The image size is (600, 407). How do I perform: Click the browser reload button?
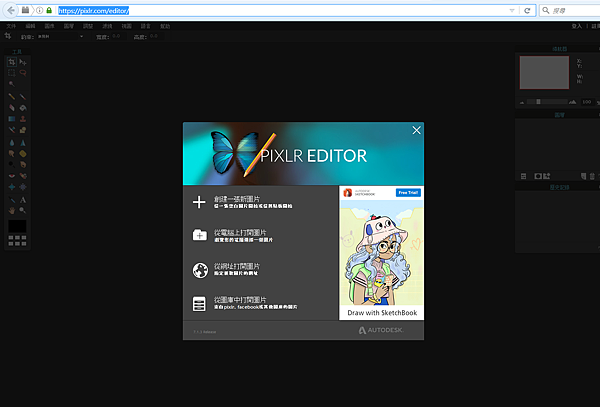pos(527,11)
